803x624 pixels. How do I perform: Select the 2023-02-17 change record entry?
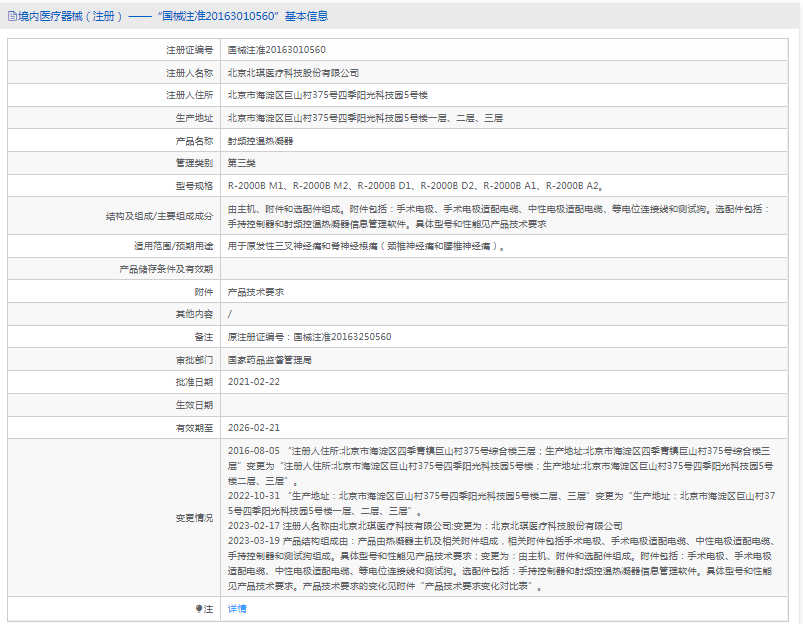pos(425,526)
